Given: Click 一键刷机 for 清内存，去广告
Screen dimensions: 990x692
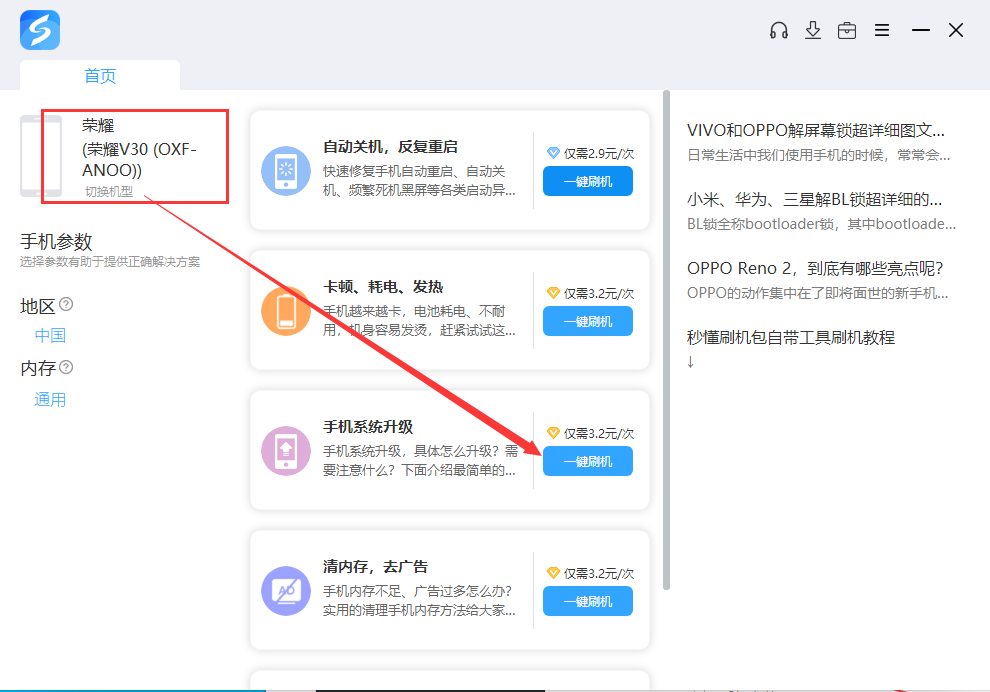Looking at the screenshot, I should [588, 602].
